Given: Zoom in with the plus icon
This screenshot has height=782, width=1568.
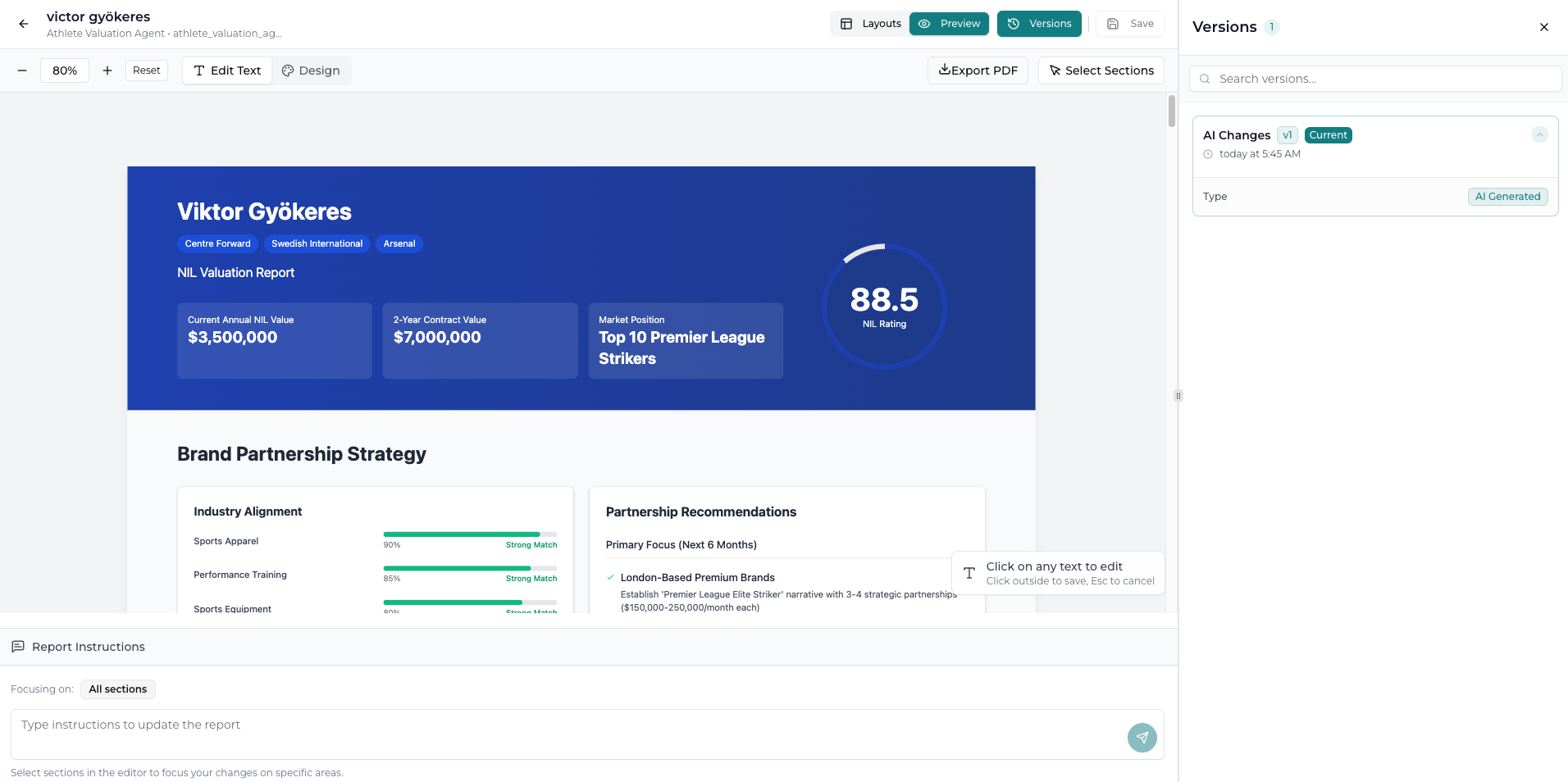Looking at the screenshot, I should (107, 70).
